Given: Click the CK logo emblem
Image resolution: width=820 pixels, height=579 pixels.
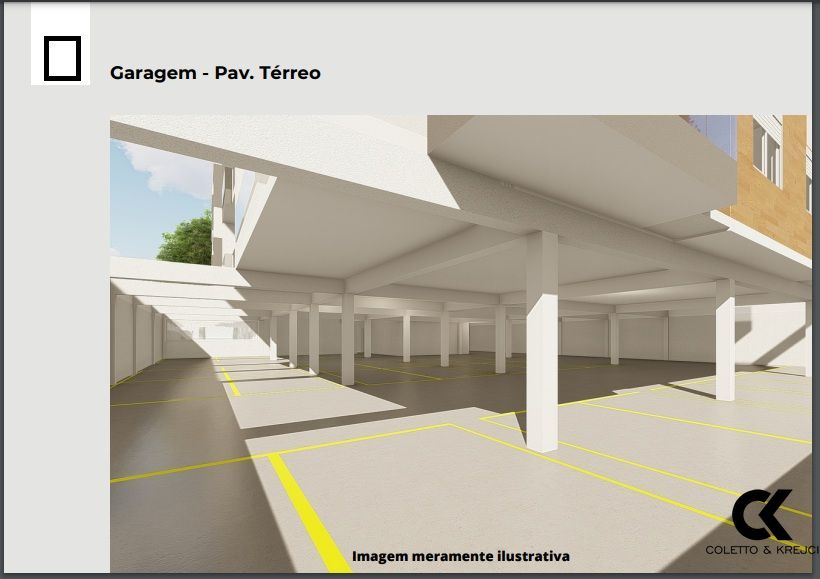Looking at the screenshot, I should coord(763,515).
